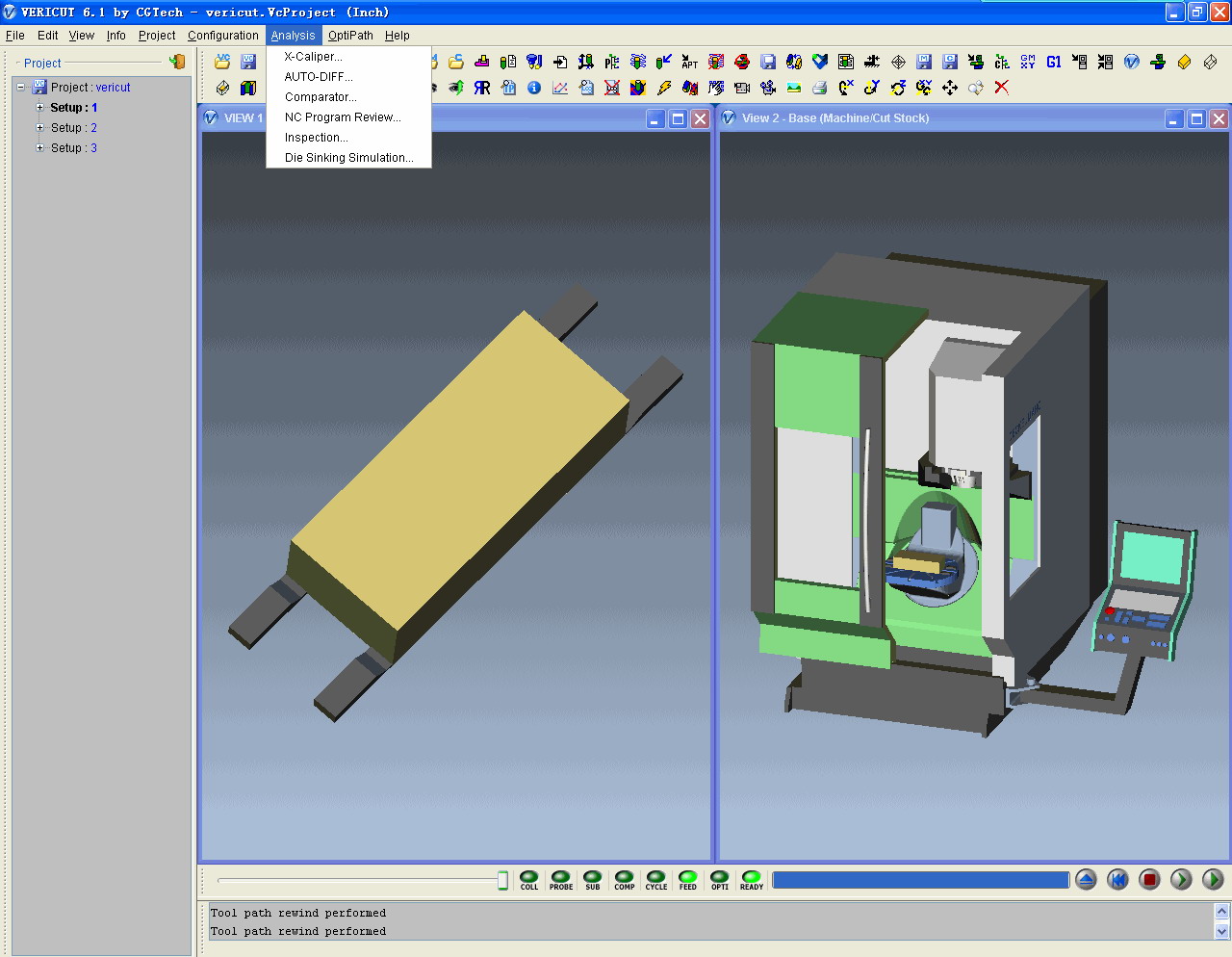Toggle the COMP status light

pyautogui.click(x=625, y=880)
